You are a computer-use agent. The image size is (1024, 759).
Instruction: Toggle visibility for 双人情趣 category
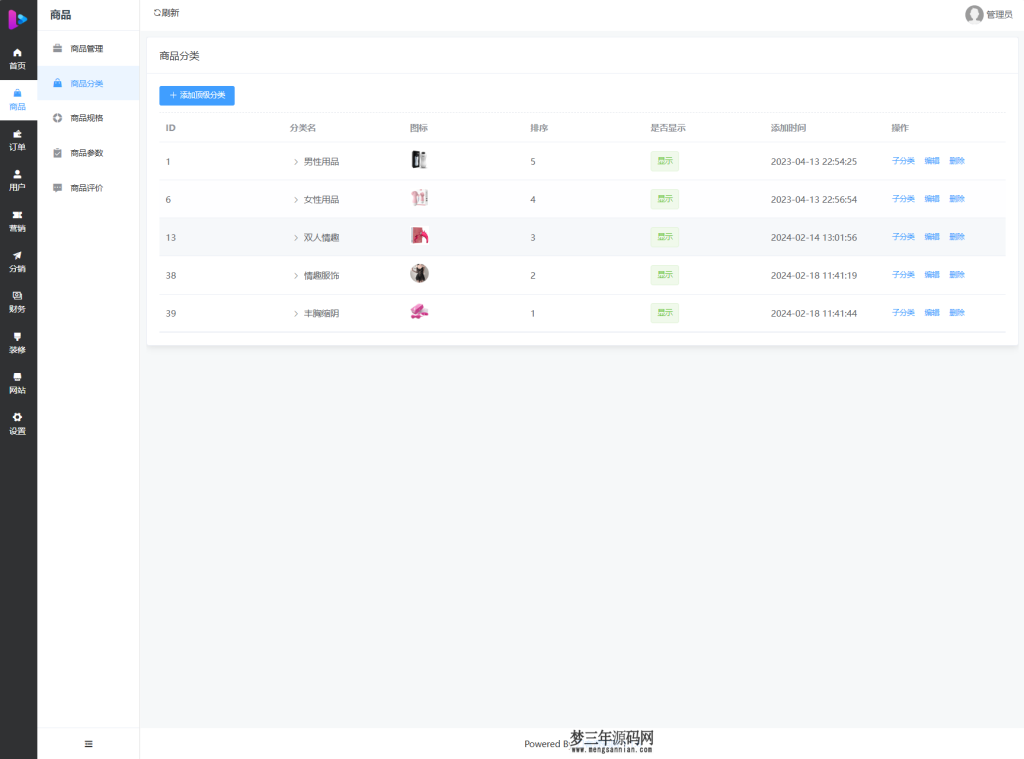tap(664, 237)
